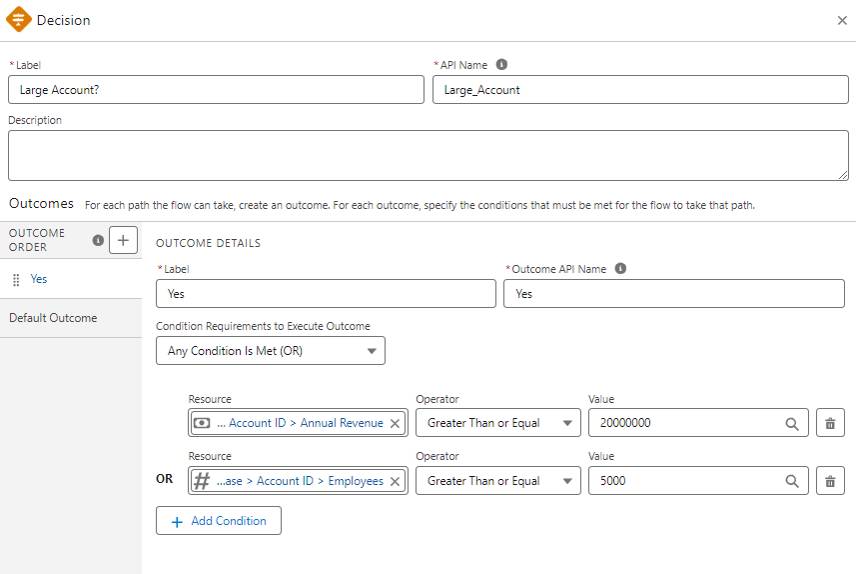Screen dimensions: 856x574
Task: Click the Value field containing 5000
Action: coord(698,481)
